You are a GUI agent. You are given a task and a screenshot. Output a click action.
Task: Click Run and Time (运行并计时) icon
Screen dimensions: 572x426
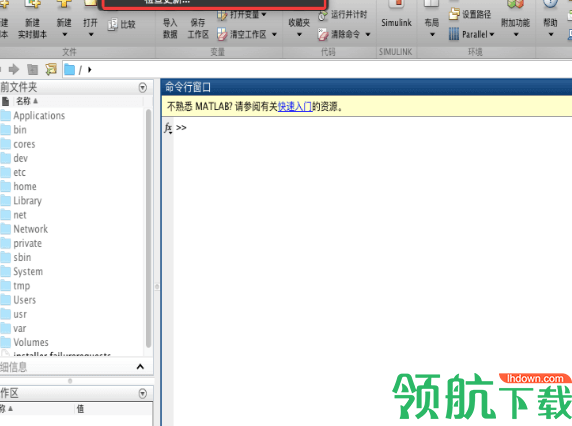(x=322, y=15)
